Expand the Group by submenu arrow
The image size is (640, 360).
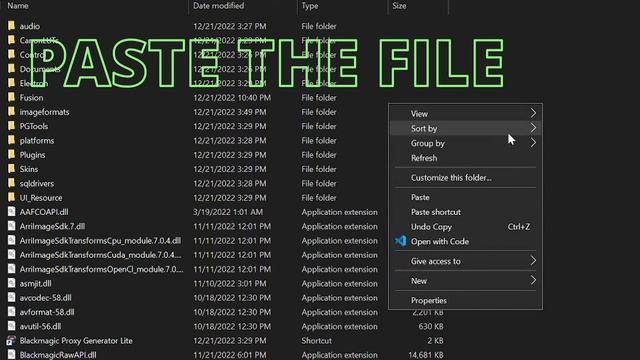[533, 142]
